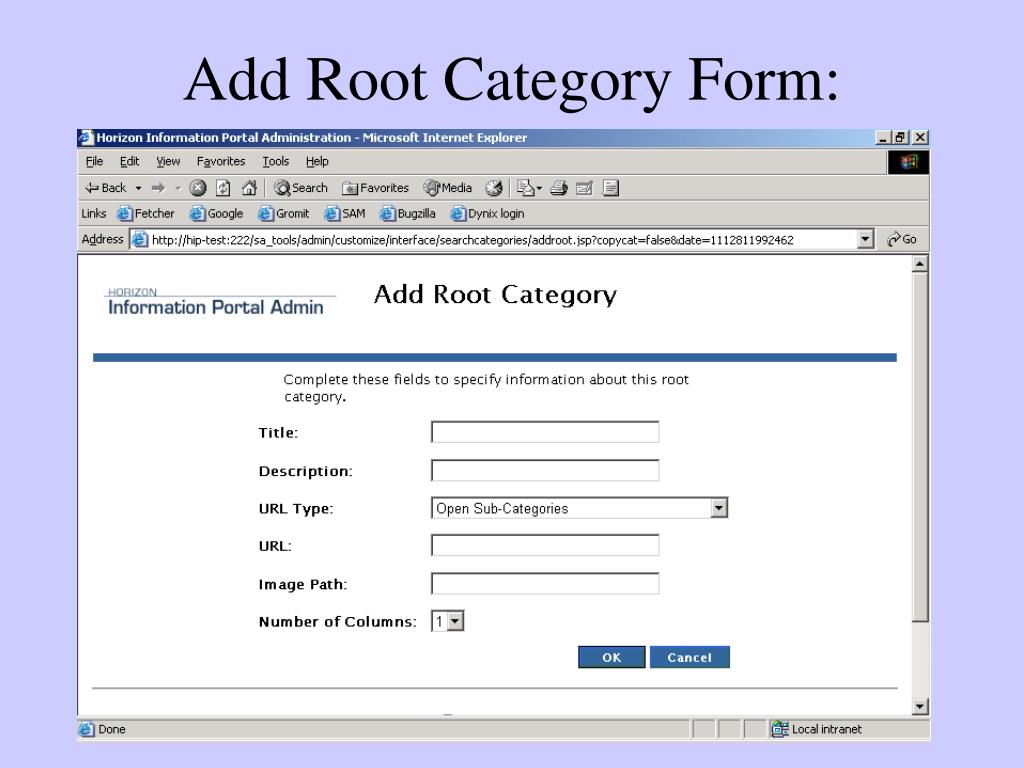
Task: Open the History toolbar icon
Action: pos(494,188)
